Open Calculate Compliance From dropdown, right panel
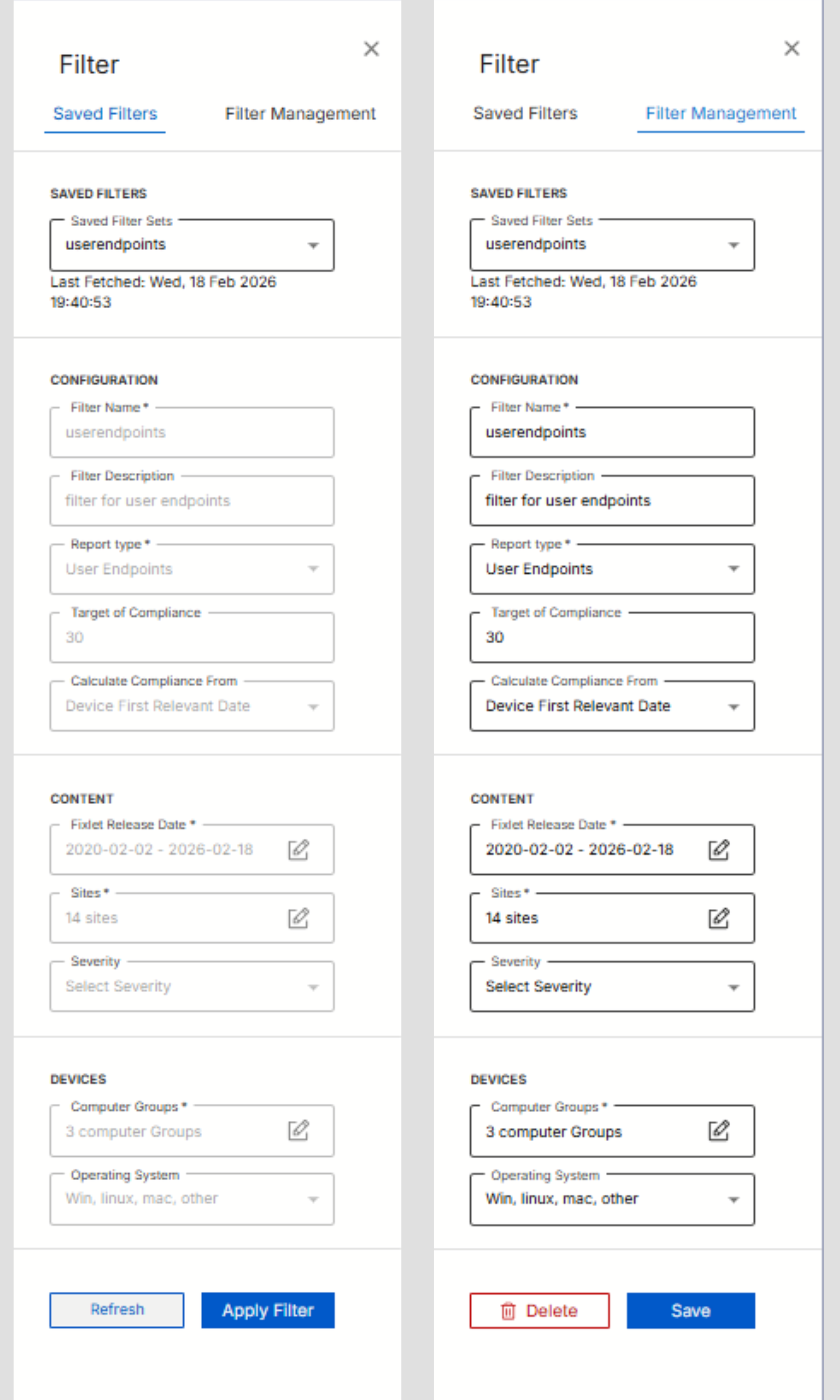840x1400 pixels. pos(733,706)
